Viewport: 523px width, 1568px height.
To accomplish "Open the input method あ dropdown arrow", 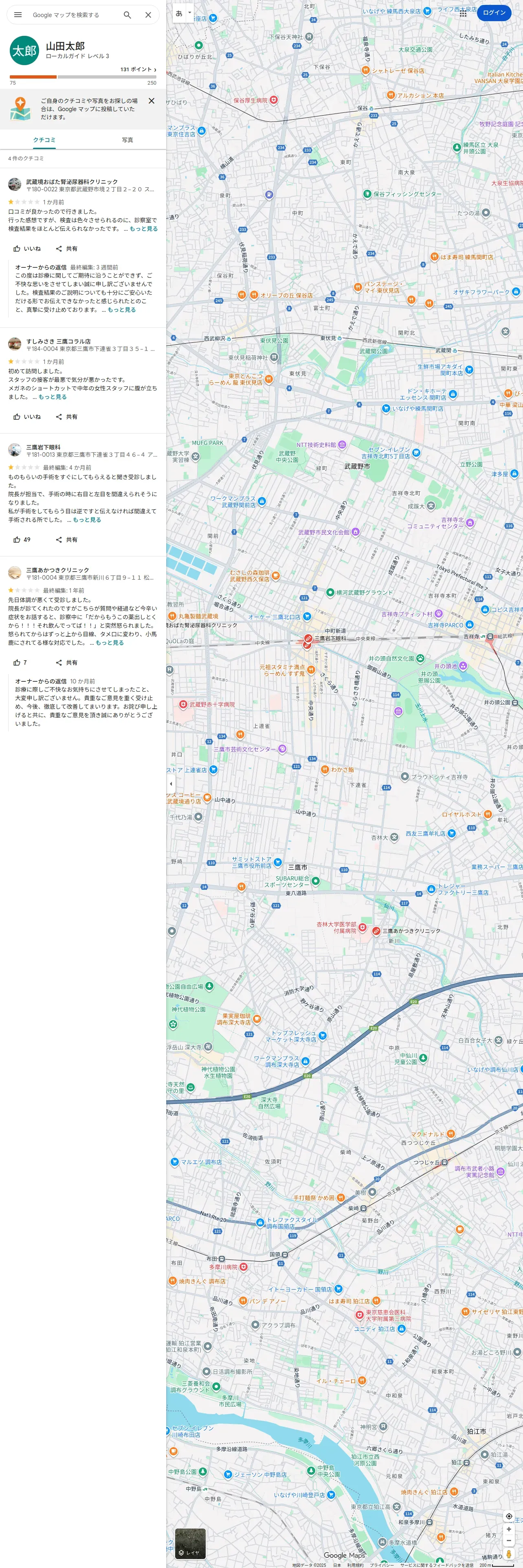I will (x=189, y=13).
